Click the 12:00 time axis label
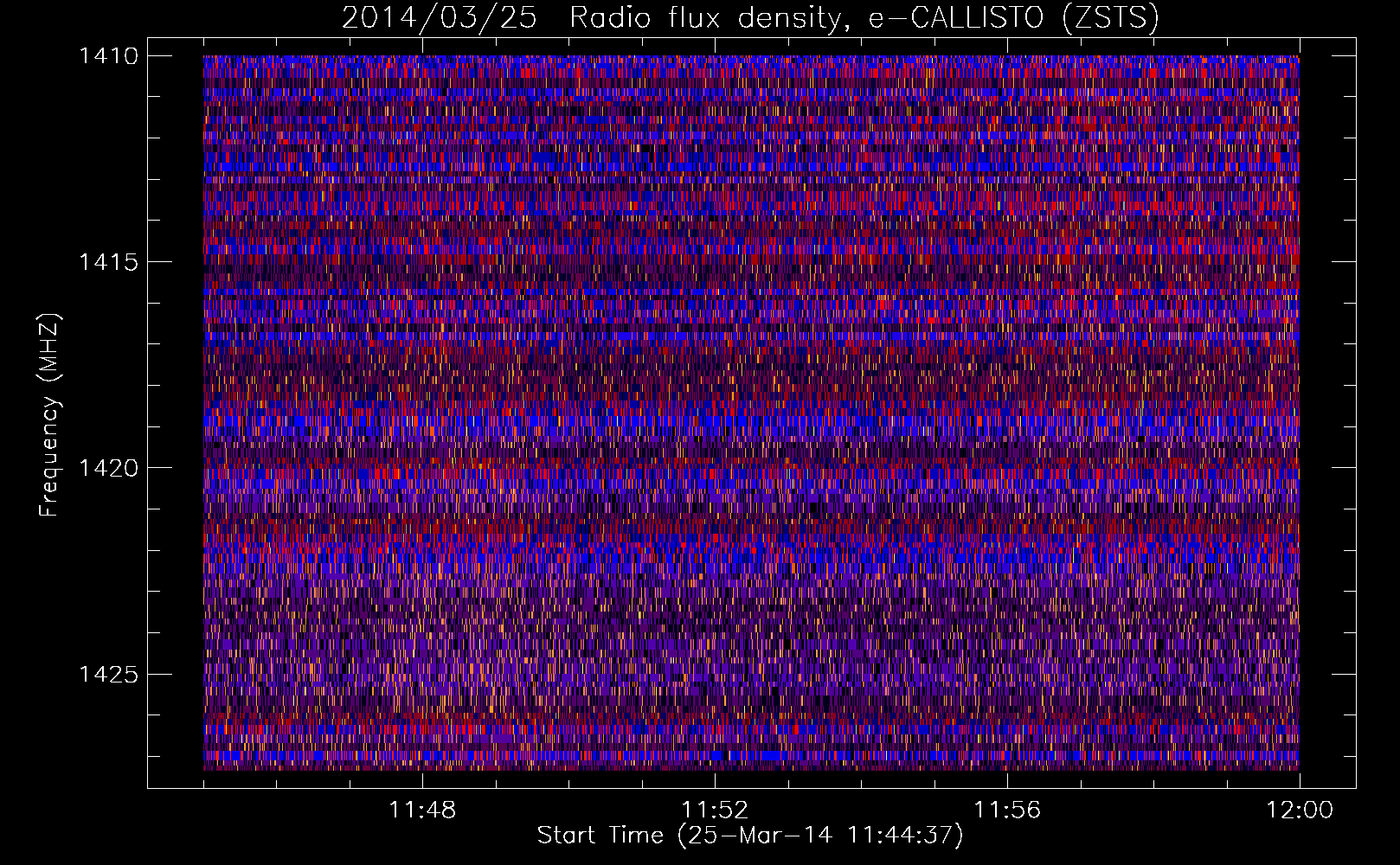 (1300, 811)
